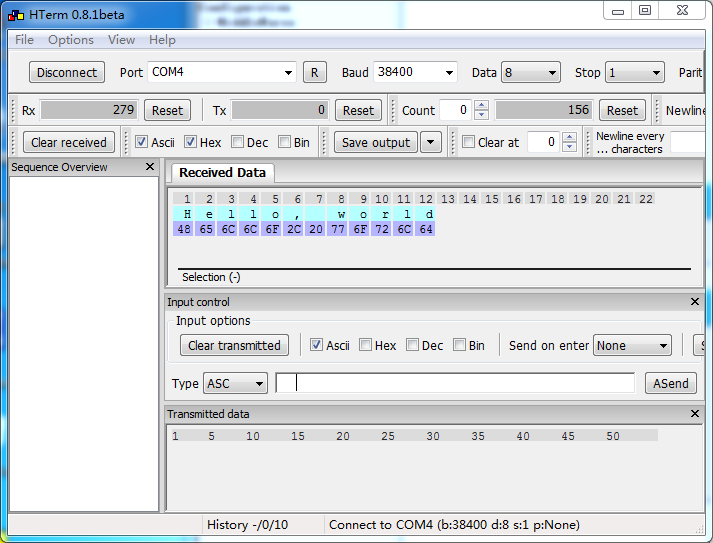Reset the Count value 156
This screenshot has height=543, width=713.
[622, 111]
